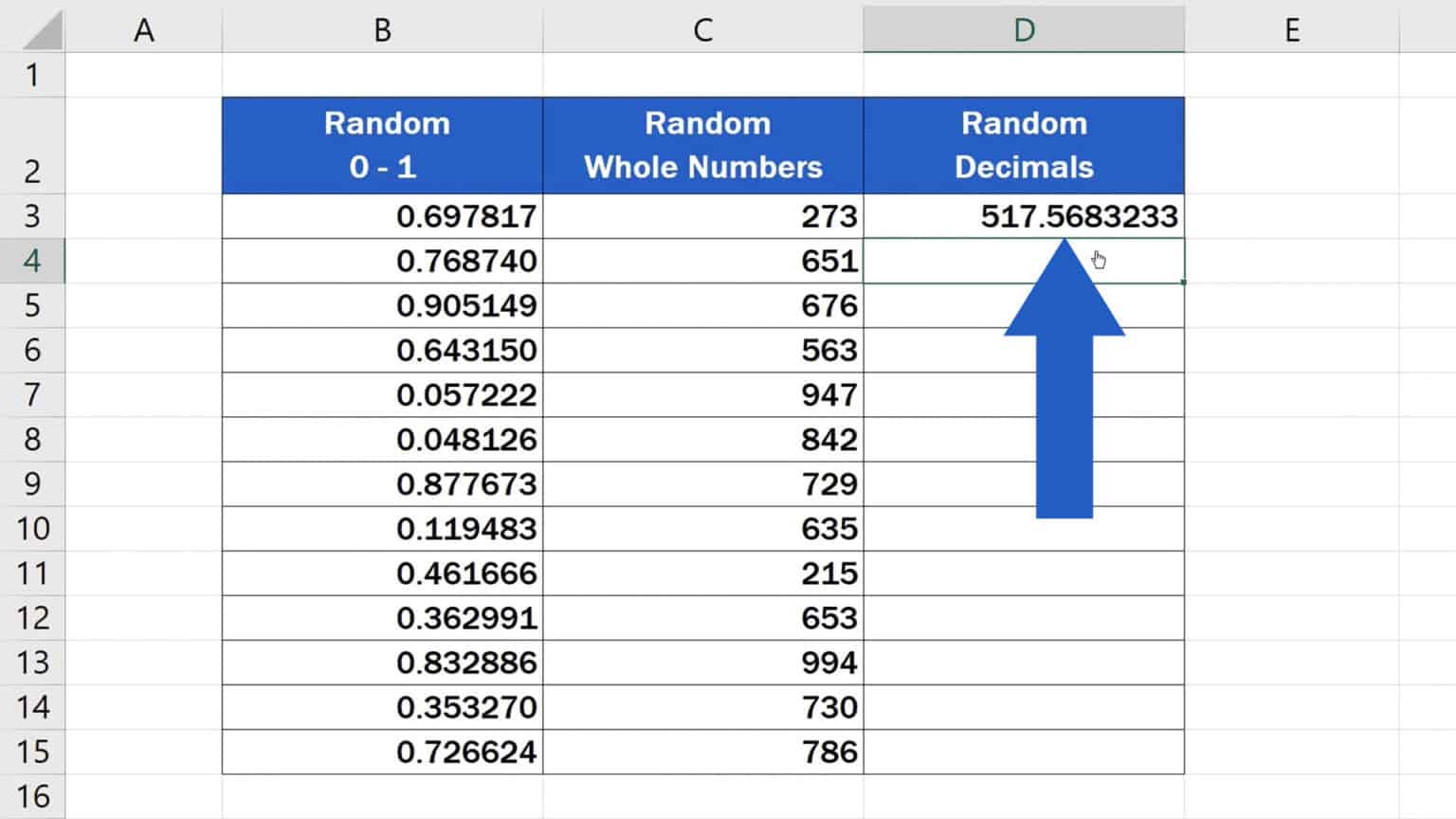
Task: Select whole number cell 730
Action: pos(702,706)
